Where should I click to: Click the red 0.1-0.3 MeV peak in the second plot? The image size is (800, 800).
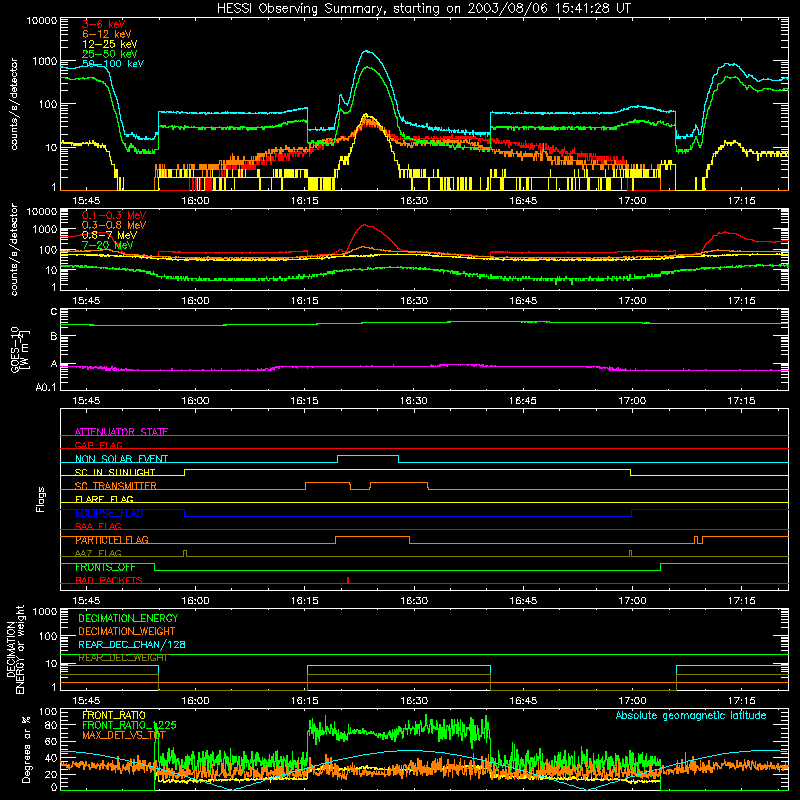pyautogui.click(x=365, y=225)
